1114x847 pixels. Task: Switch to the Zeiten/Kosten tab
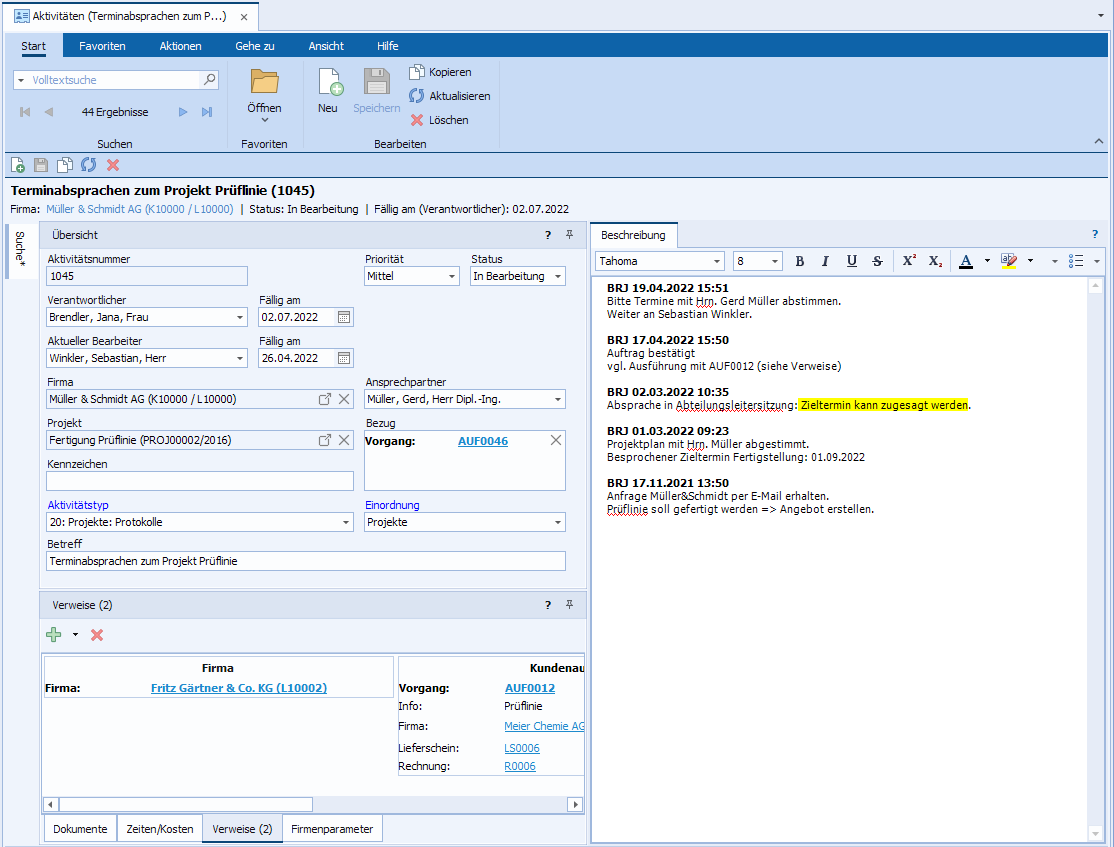point(159,829)
